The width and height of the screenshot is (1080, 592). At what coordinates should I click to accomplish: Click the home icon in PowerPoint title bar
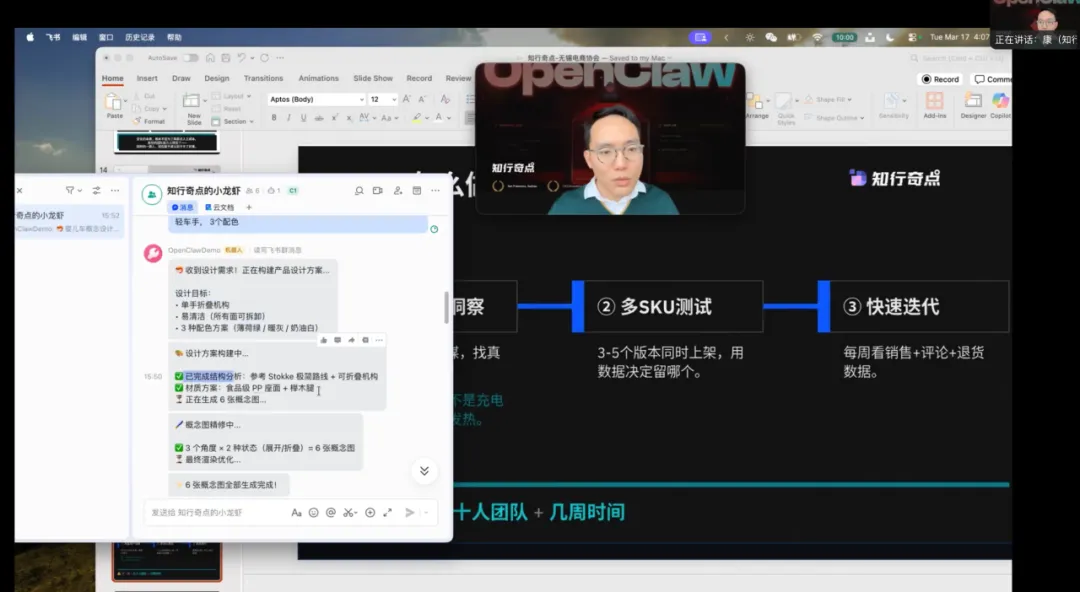tap(210, 58)
